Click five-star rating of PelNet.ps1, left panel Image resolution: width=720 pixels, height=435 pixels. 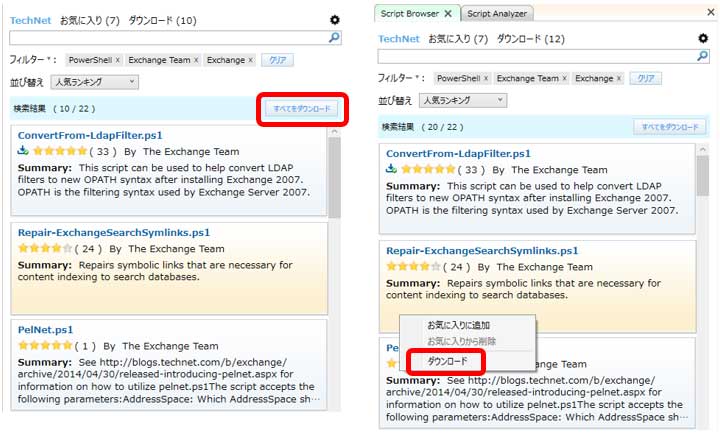(45, 345)
